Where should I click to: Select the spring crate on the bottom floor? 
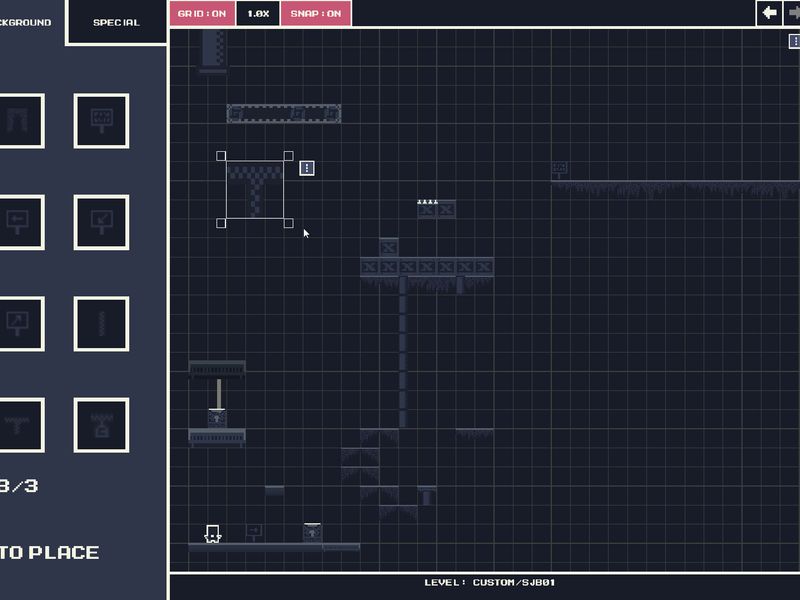[x=312, y=533]
